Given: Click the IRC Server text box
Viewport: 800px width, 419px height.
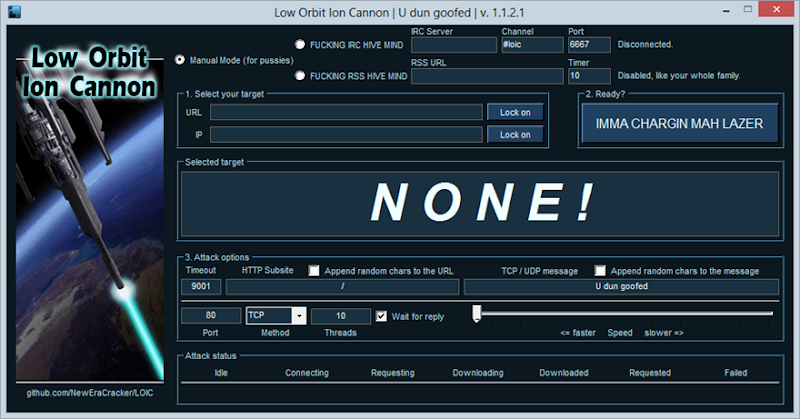Looking at the screenshot, I should pos(454,45).
